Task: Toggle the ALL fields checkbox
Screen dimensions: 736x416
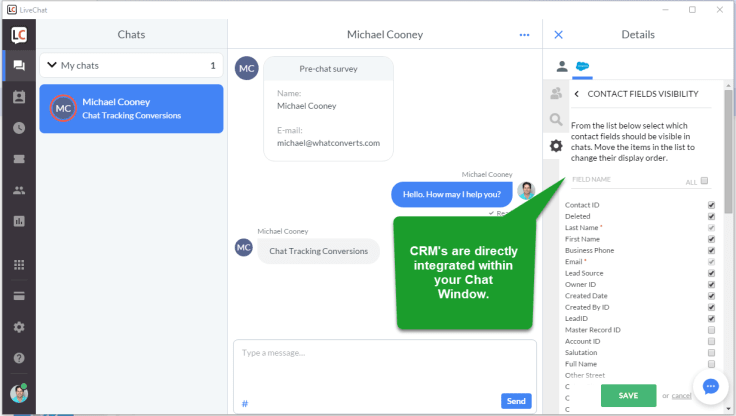Action: click(x=704, y=181)
